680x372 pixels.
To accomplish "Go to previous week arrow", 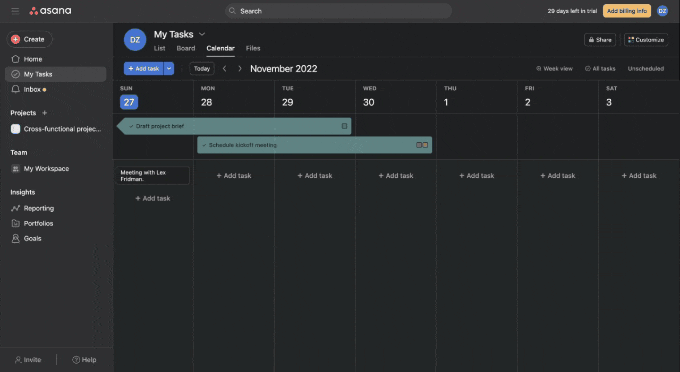I will (x=225, y=69).
